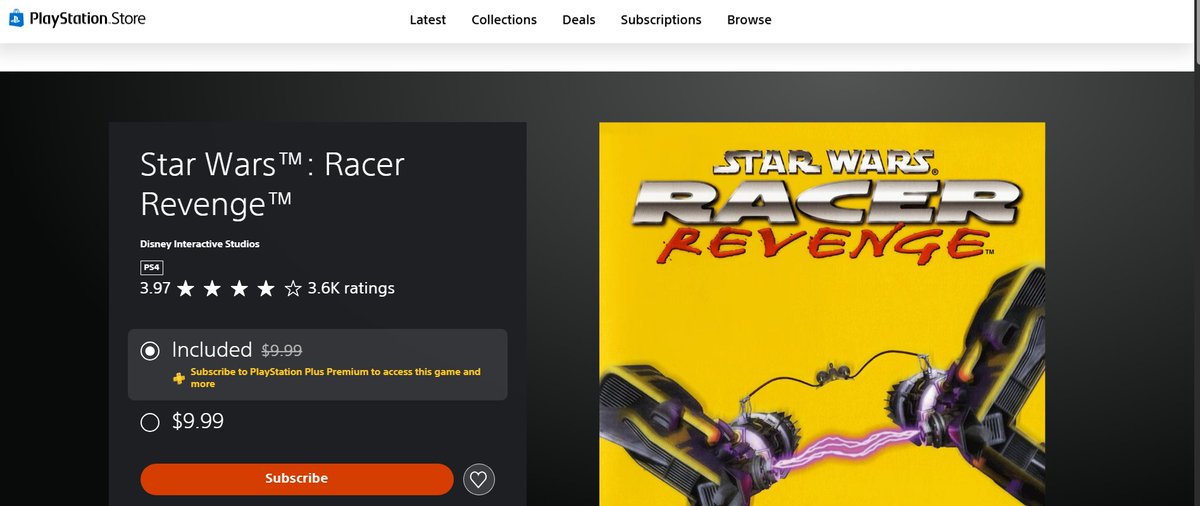Open the Subscriptions menu item
Viewport: 1200px width, 506px height.
pos(661,20)
